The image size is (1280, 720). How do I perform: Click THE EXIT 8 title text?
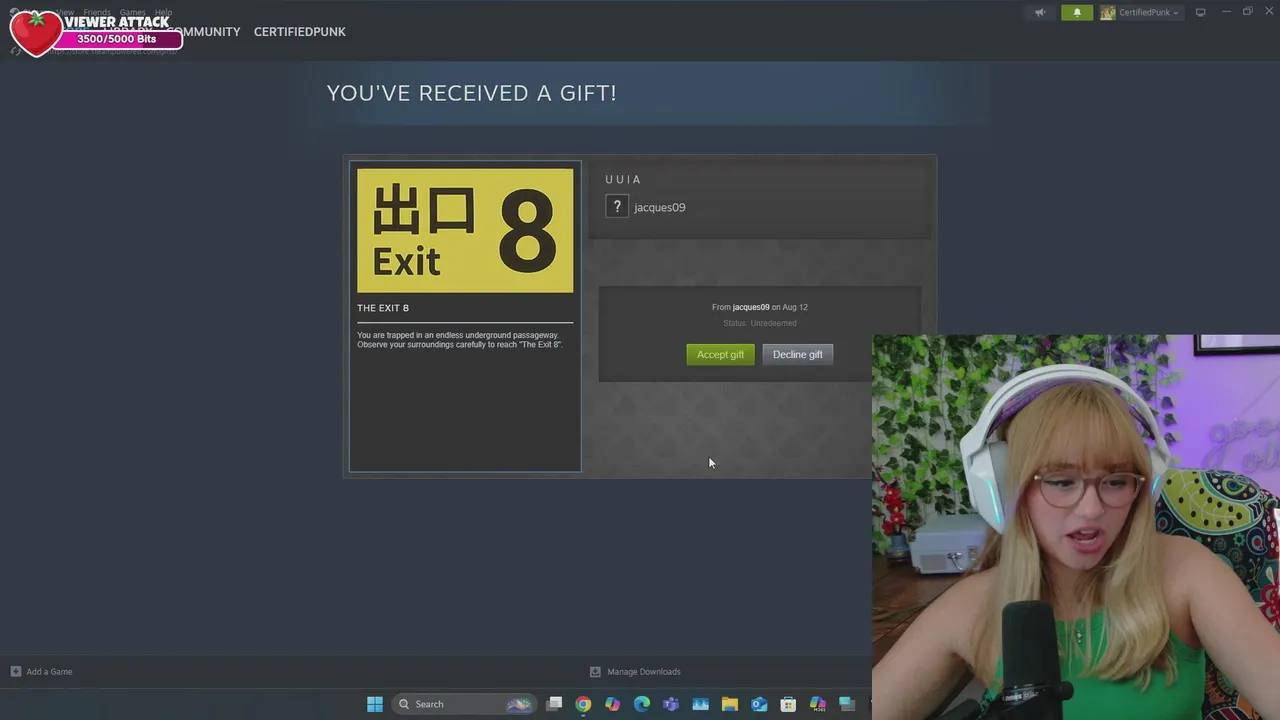(383, 308)
